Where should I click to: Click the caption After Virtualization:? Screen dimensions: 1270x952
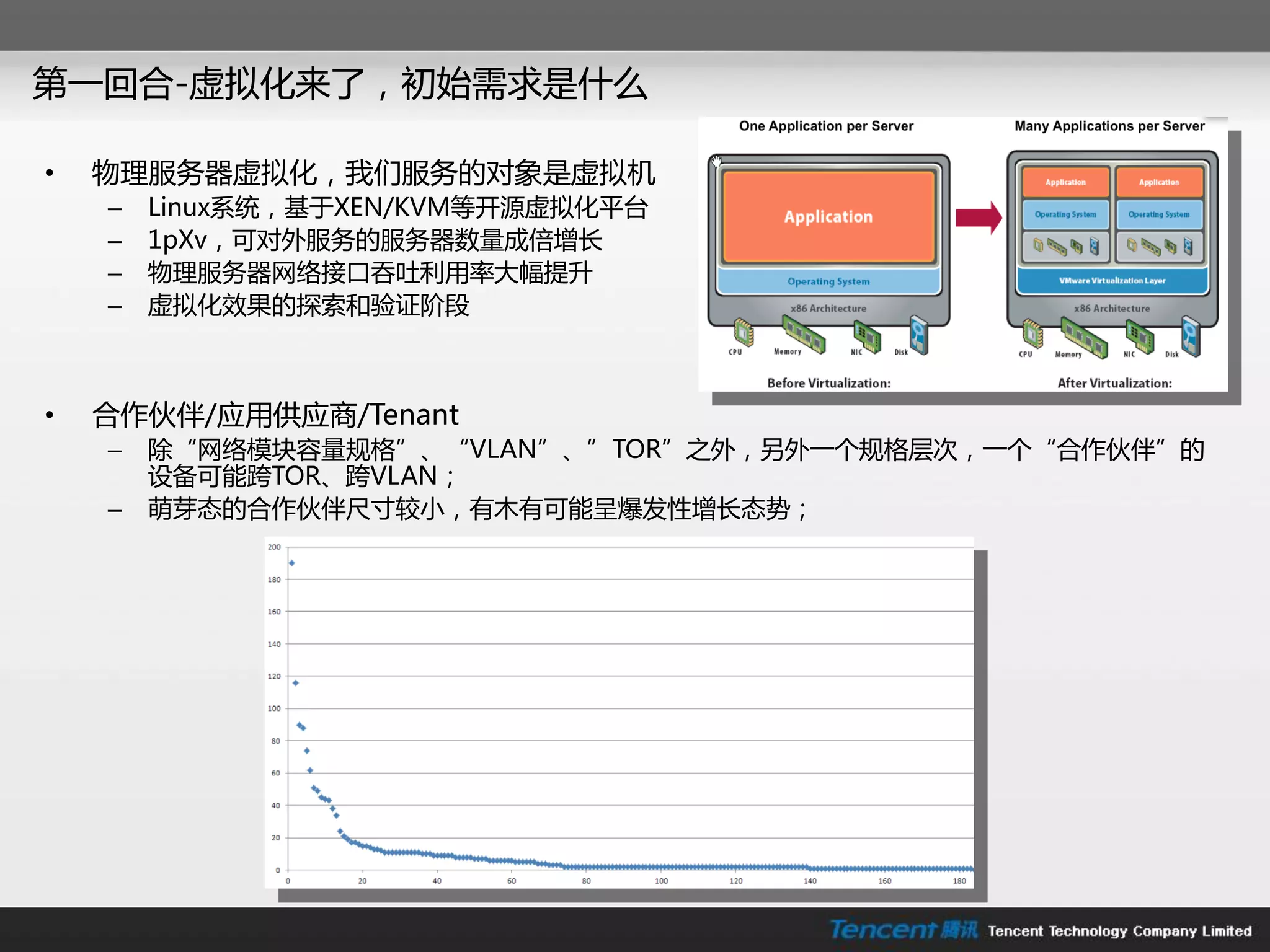1115,384
